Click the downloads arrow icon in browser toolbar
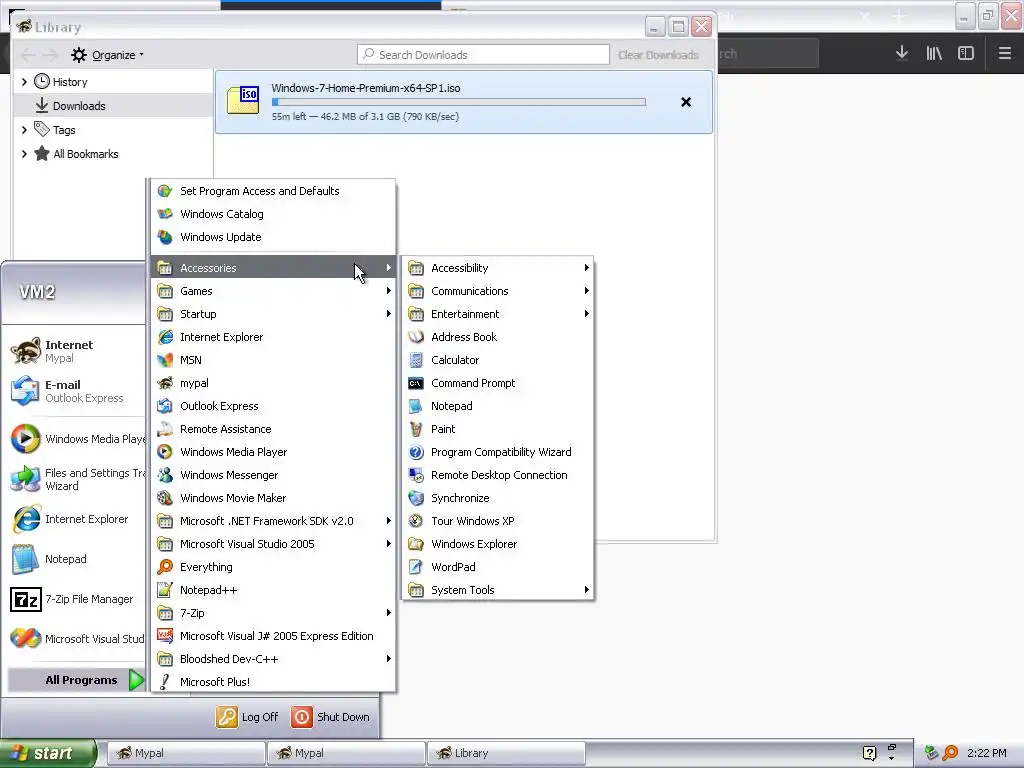This screenshot has width=1024, height=768. pyautogui.click(x=902, y=53)
